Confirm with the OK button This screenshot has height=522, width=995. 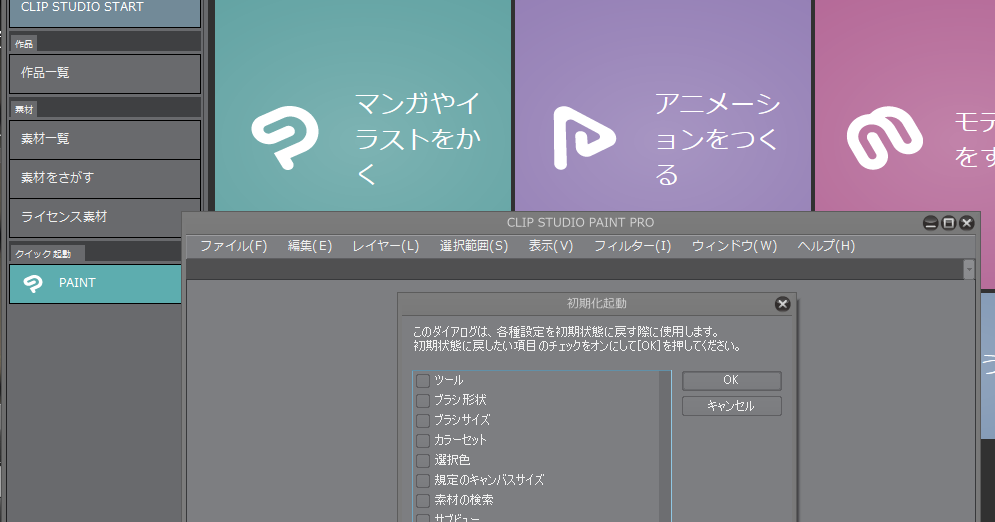732,380
